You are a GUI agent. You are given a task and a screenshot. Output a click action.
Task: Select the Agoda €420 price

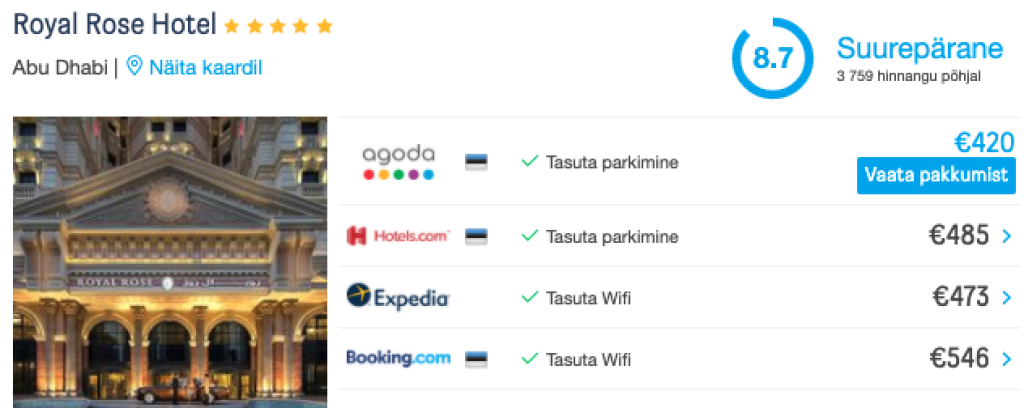(984, 142)
